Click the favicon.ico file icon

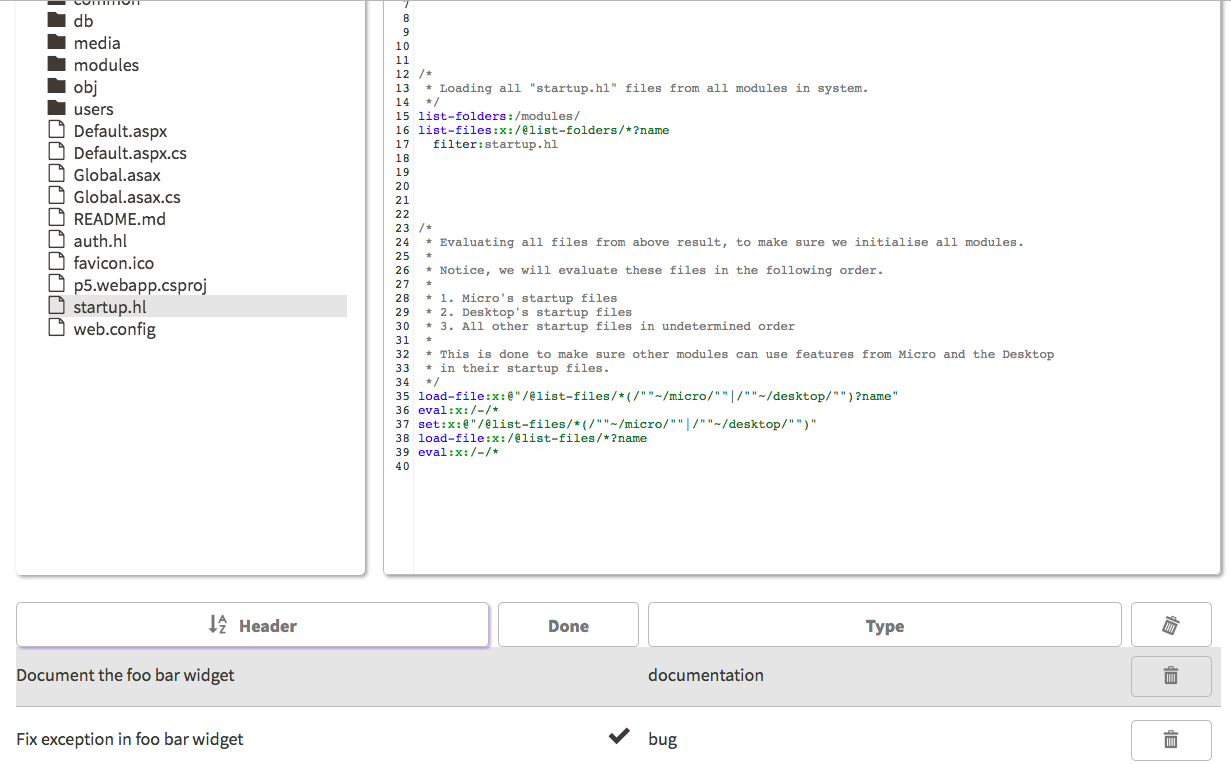56,263
